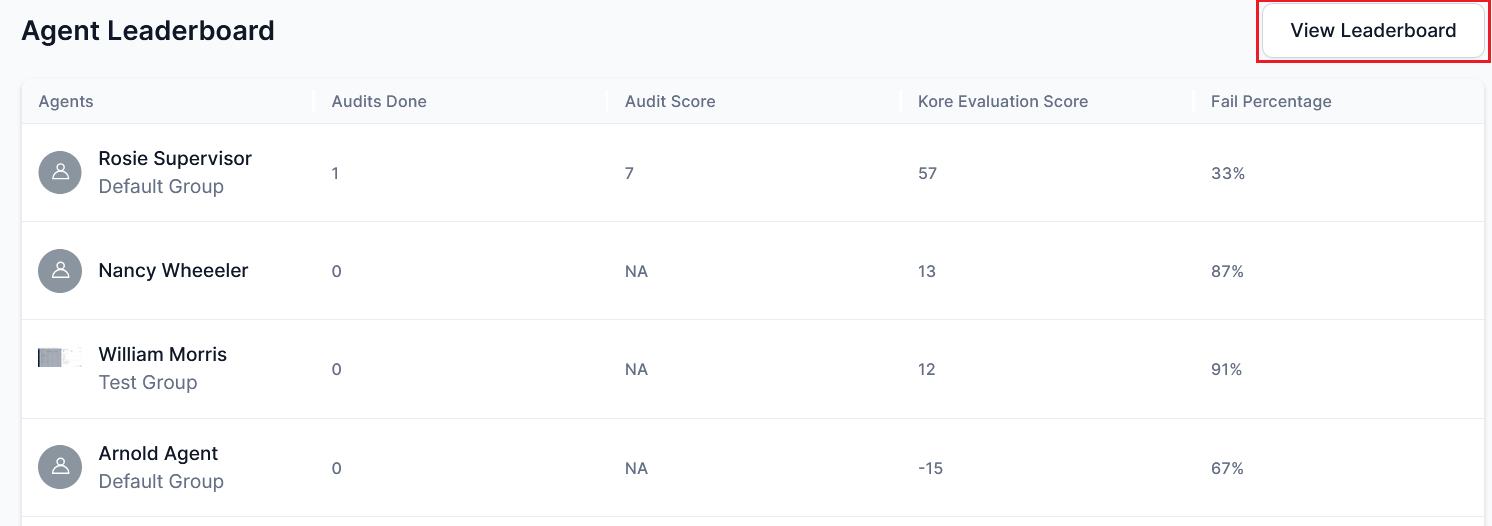The width and height of the screenshot is (1492, 526).
Task: Open the Rosie Supervisor agent name
Action: tap(175, 158)
